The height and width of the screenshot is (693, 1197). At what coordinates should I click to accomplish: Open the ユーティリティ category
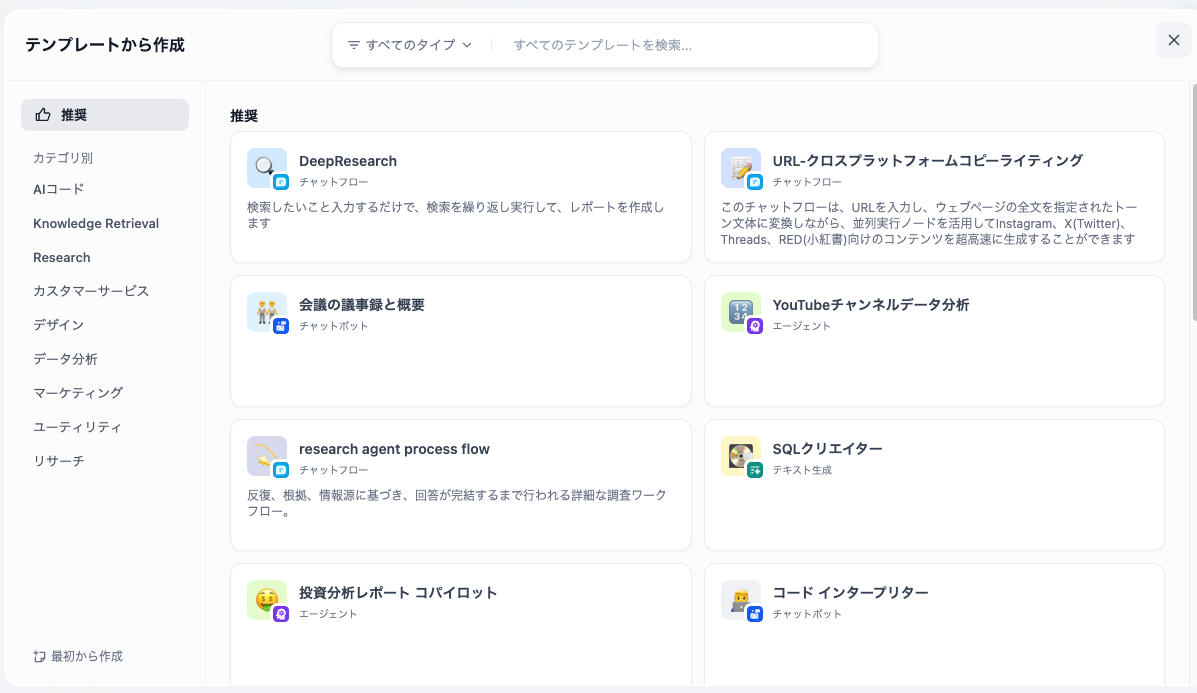point(77,427)
